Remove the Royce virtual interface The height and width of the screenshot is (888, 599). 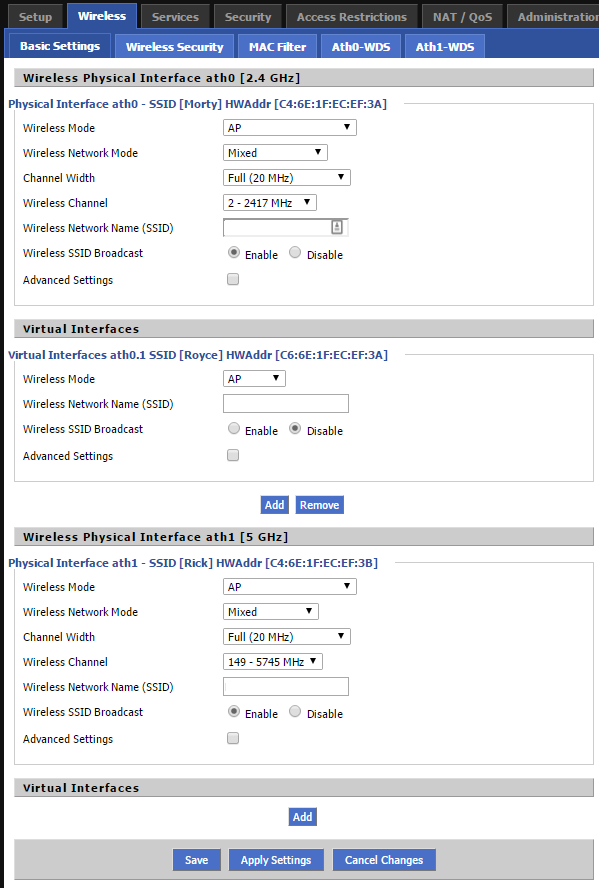click(x=319, y=504)
